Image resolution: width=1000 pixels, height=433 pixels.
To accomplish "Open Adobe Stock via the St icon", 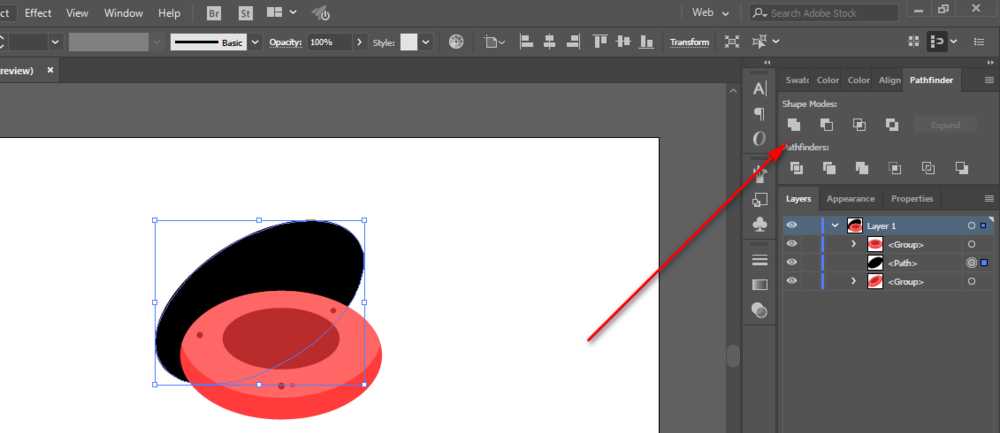I will click(246, 13).
